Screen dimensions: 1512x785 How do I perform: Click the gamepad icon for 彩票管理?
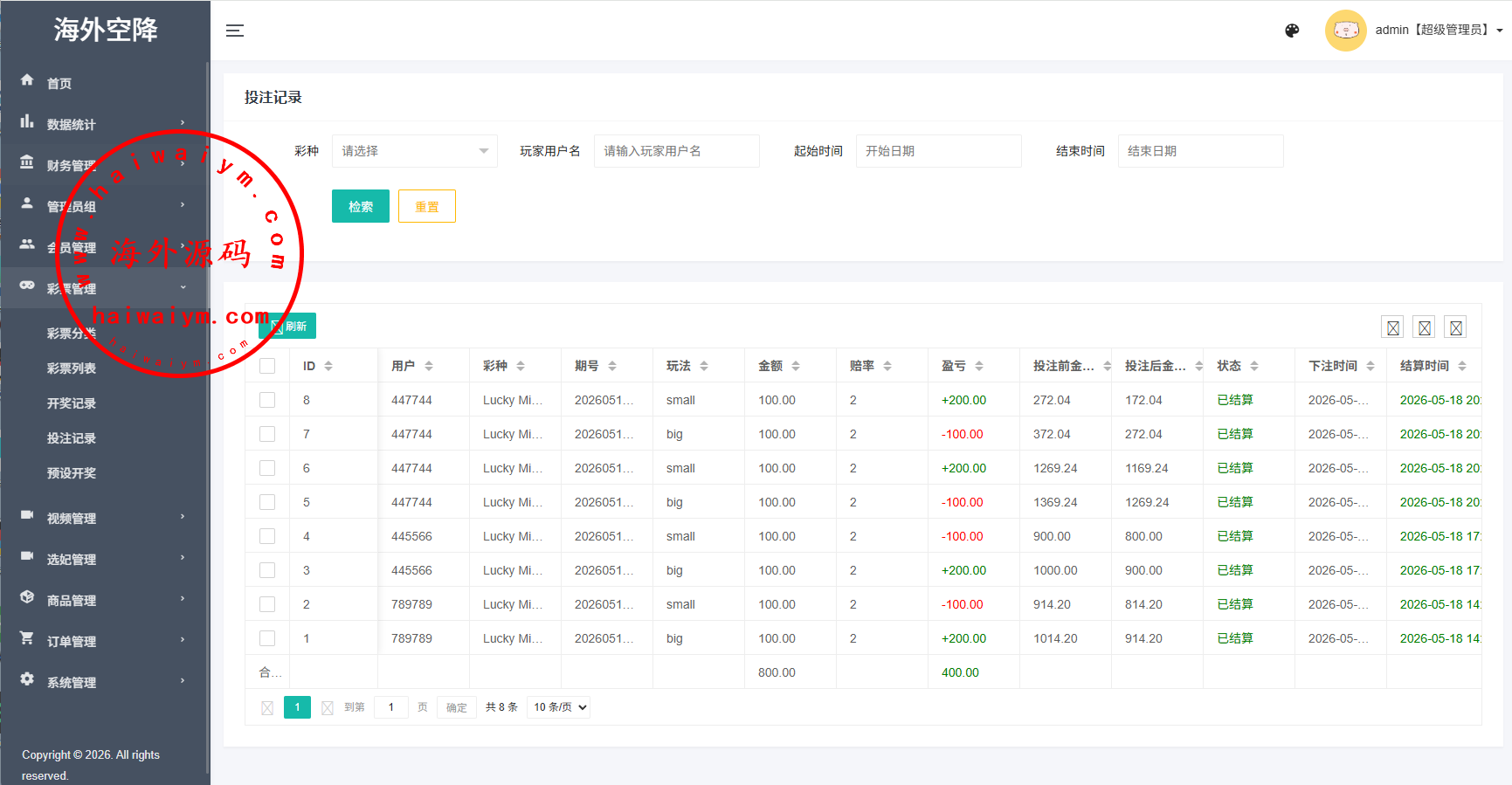tap(27, 286)
